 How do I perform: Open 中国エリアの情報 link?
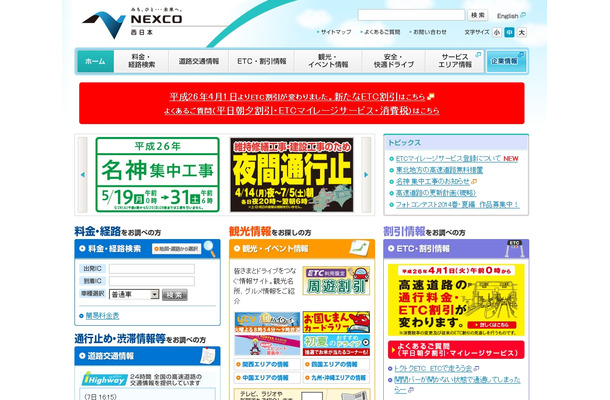(x=265, y=378)
